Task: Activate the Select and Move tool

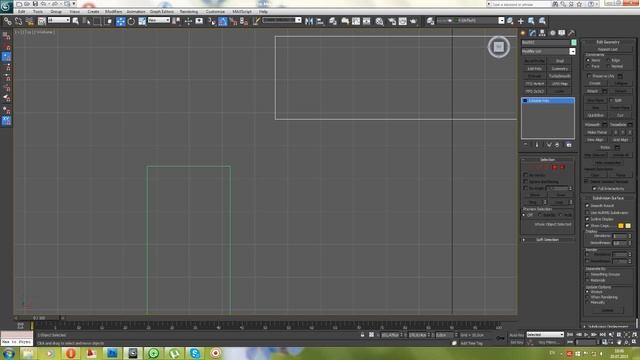Action: (x=120, y=21)
